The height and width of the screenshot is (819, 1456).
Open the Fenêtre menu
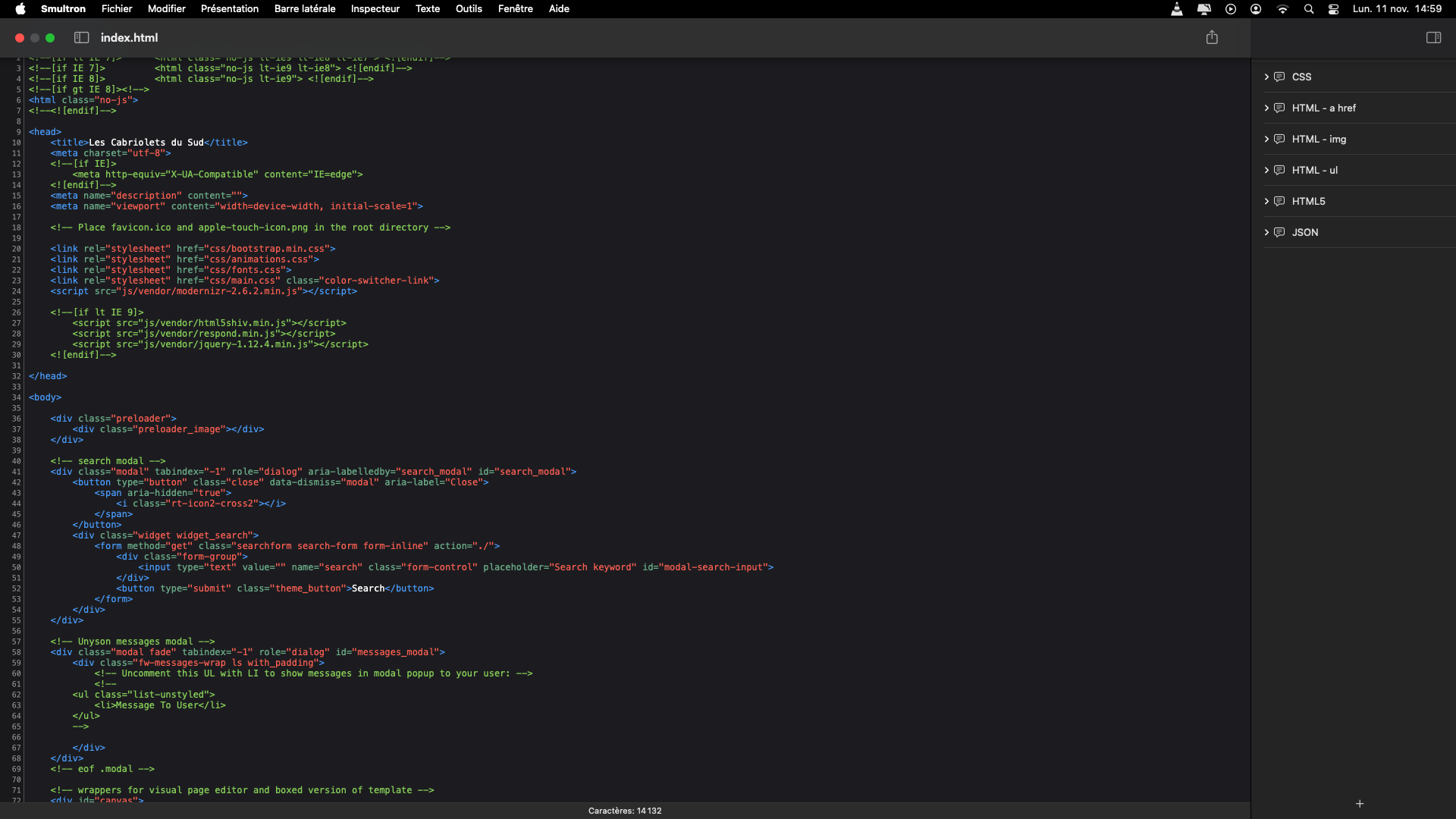coord(516,9)
